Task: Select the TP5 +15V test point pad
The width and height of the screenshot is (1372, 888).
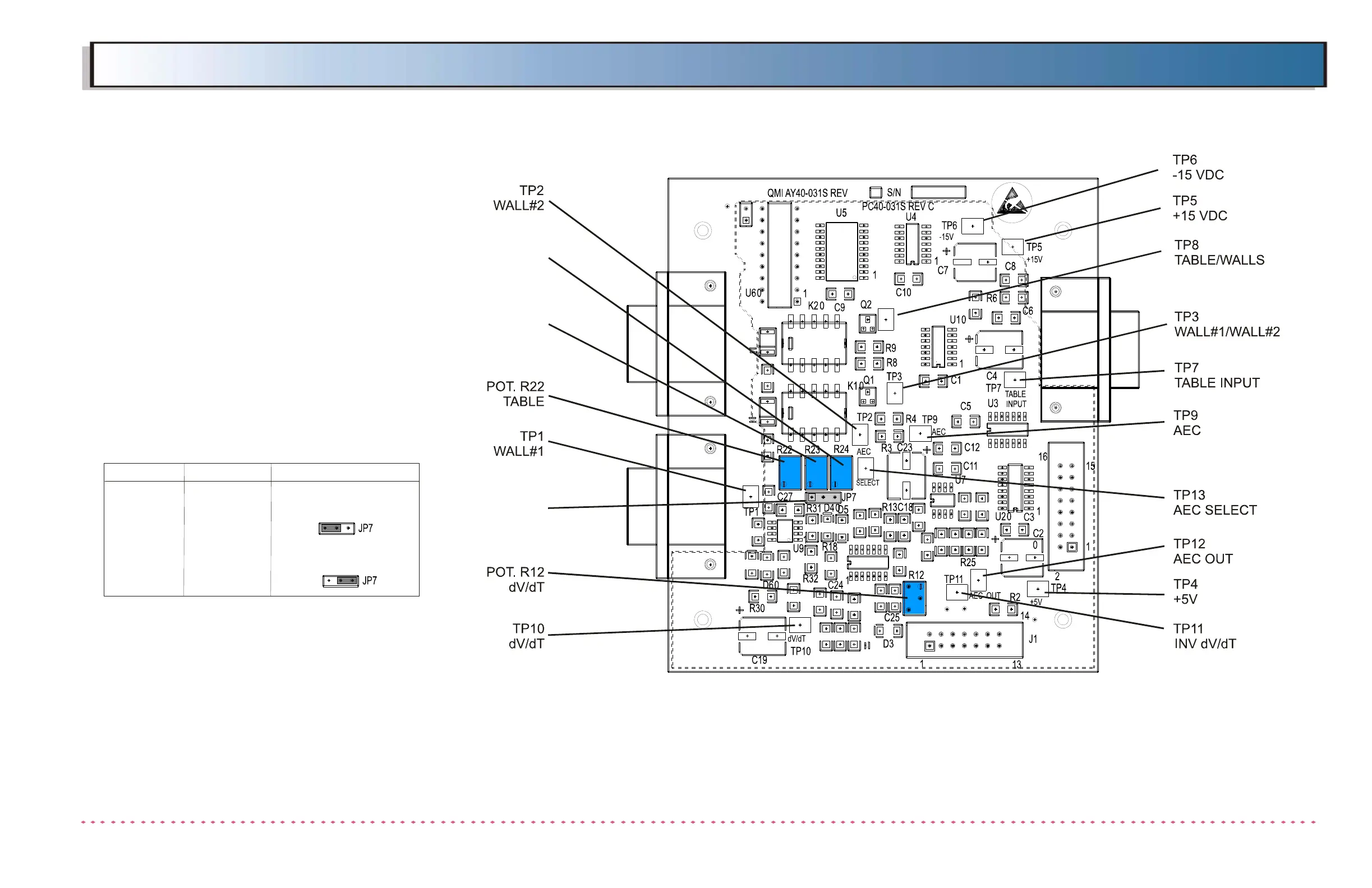Action: pos(1012,247)
